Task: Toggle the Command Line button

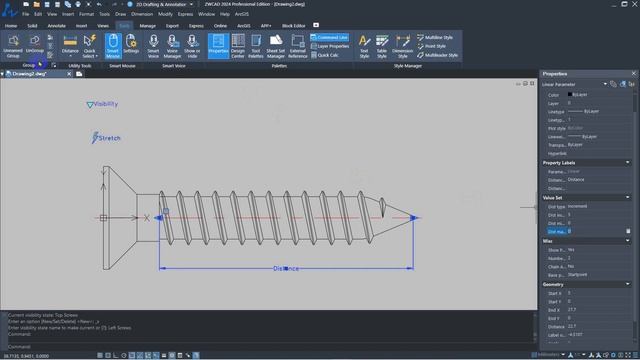Action: pos(329,38)
